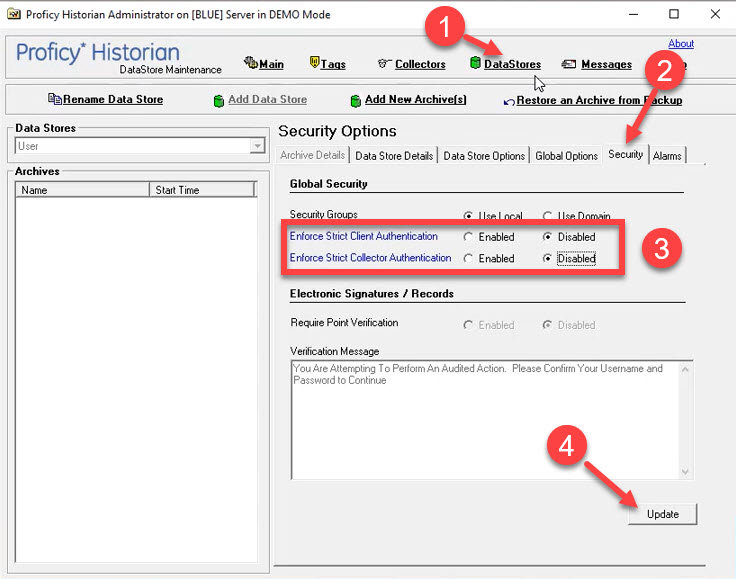Open the Main page link
Screen dimensions: 736x579
tap(271, 64)
